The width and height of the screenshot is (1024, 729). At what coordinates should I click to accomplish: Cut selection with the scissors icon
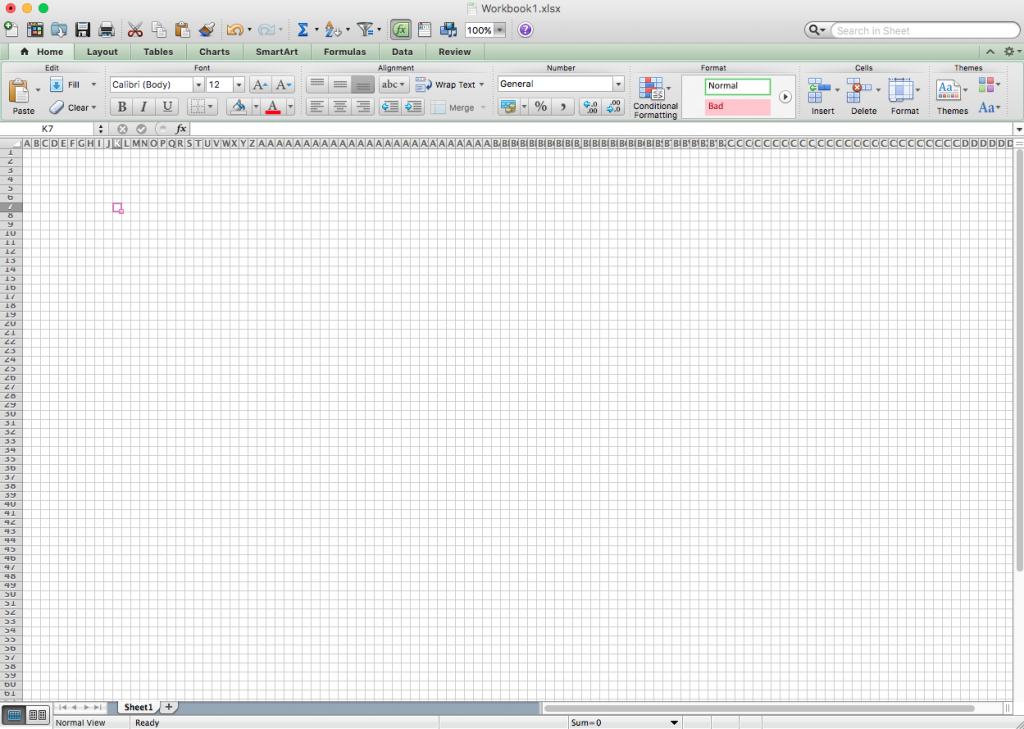pyautogui.click(x=135, y=29)
